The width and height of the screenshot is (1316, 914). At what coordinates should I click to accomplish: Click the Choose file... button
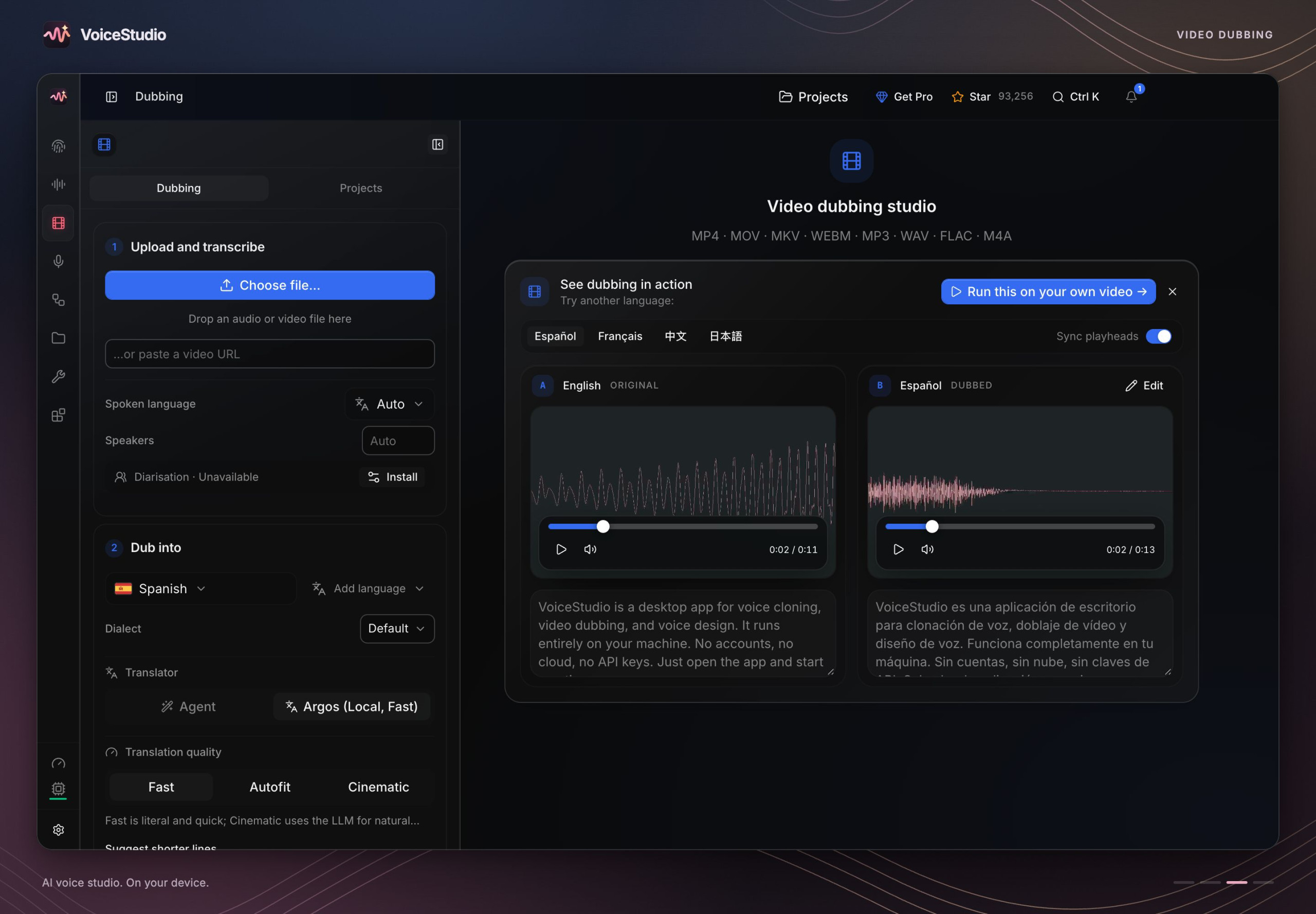(270, 285)
